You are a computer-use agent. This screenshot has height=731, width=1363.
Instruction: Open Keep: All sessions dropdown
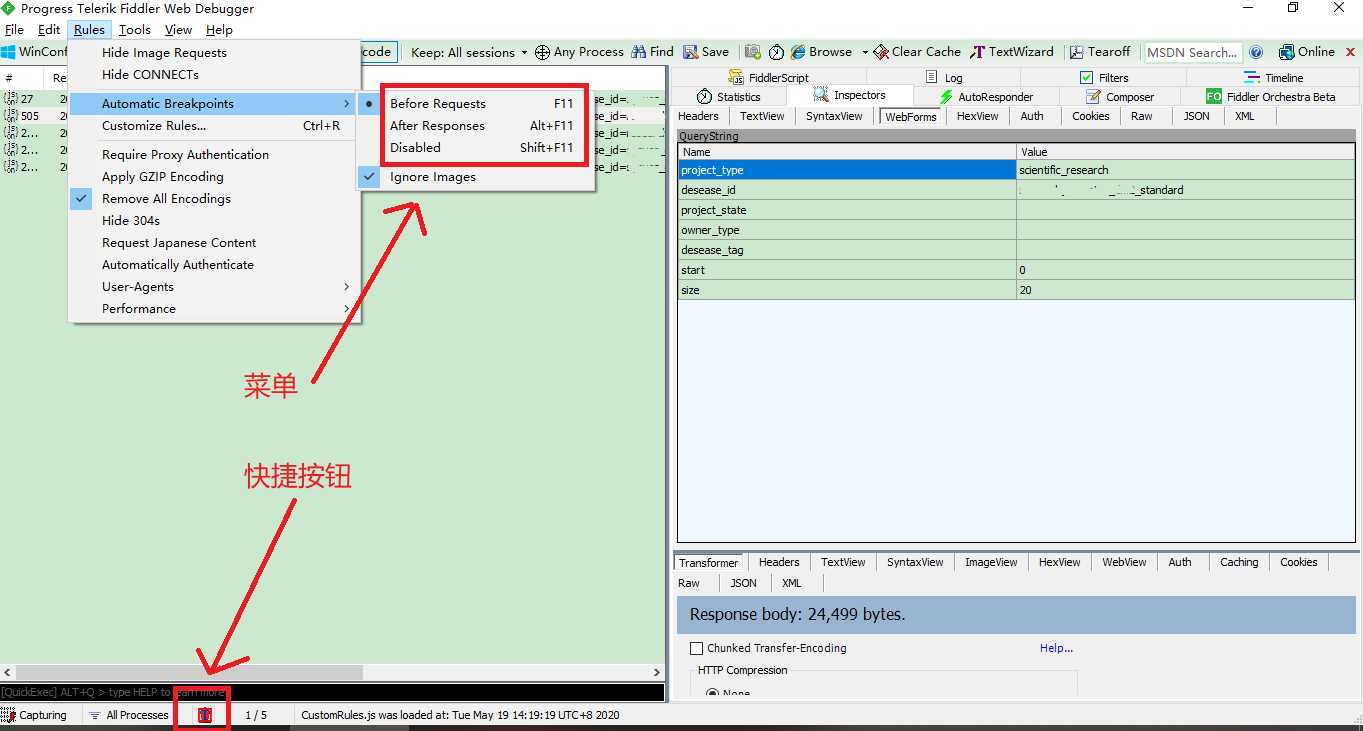click(469, 52)
